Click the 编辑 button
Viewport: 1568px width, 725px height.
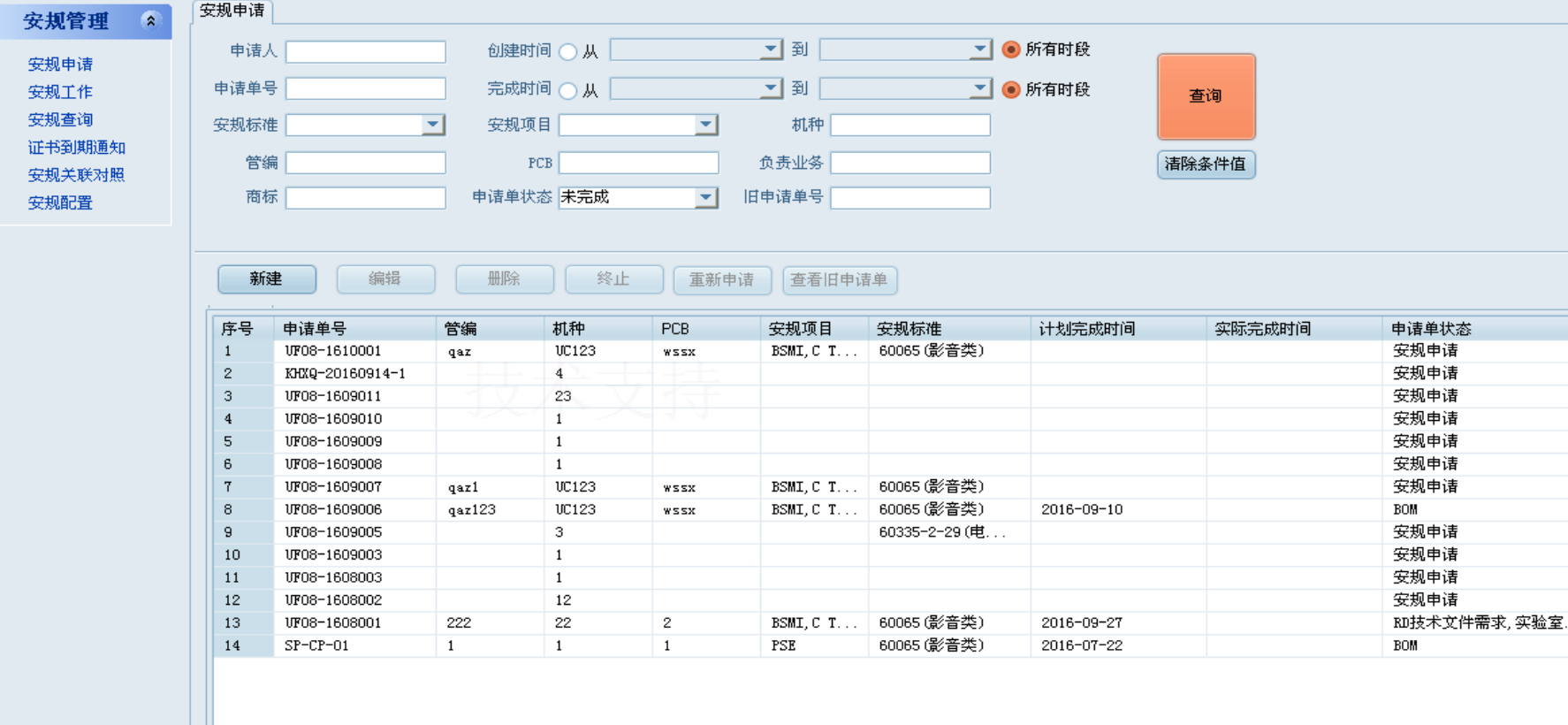coord(385,279)
